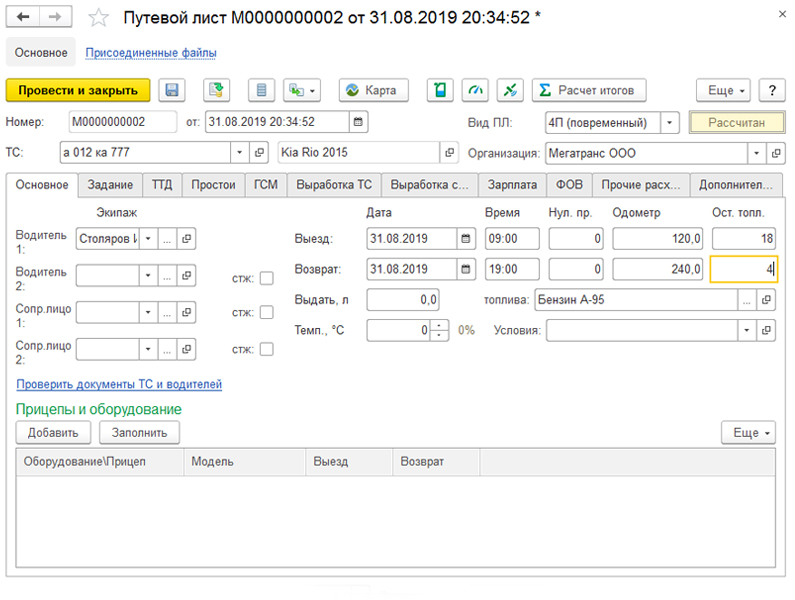Expand the Организация dropdown

756,153
